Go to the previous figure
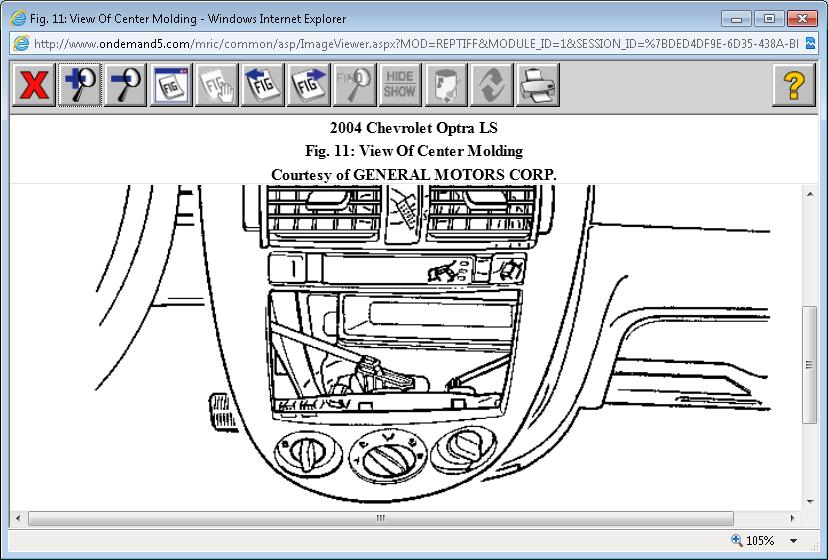Screen dimensions: 828x560 click(263, 86)
